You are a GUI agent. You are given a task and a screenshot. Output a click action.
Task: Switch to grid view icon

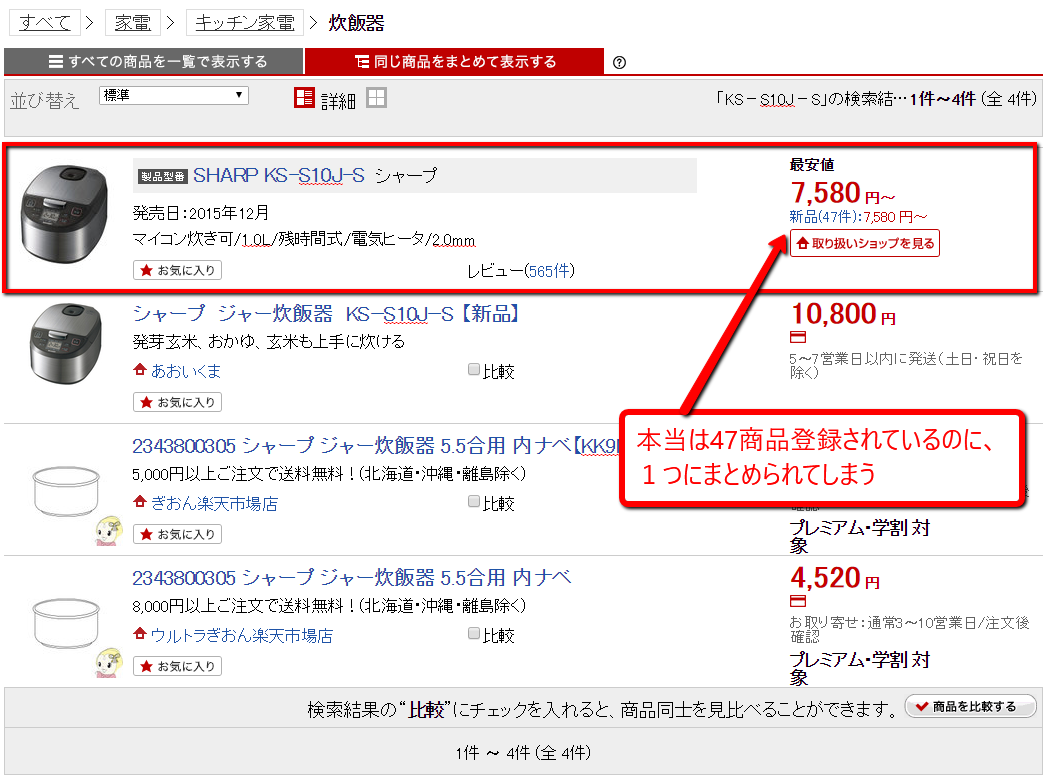(376, 98)
